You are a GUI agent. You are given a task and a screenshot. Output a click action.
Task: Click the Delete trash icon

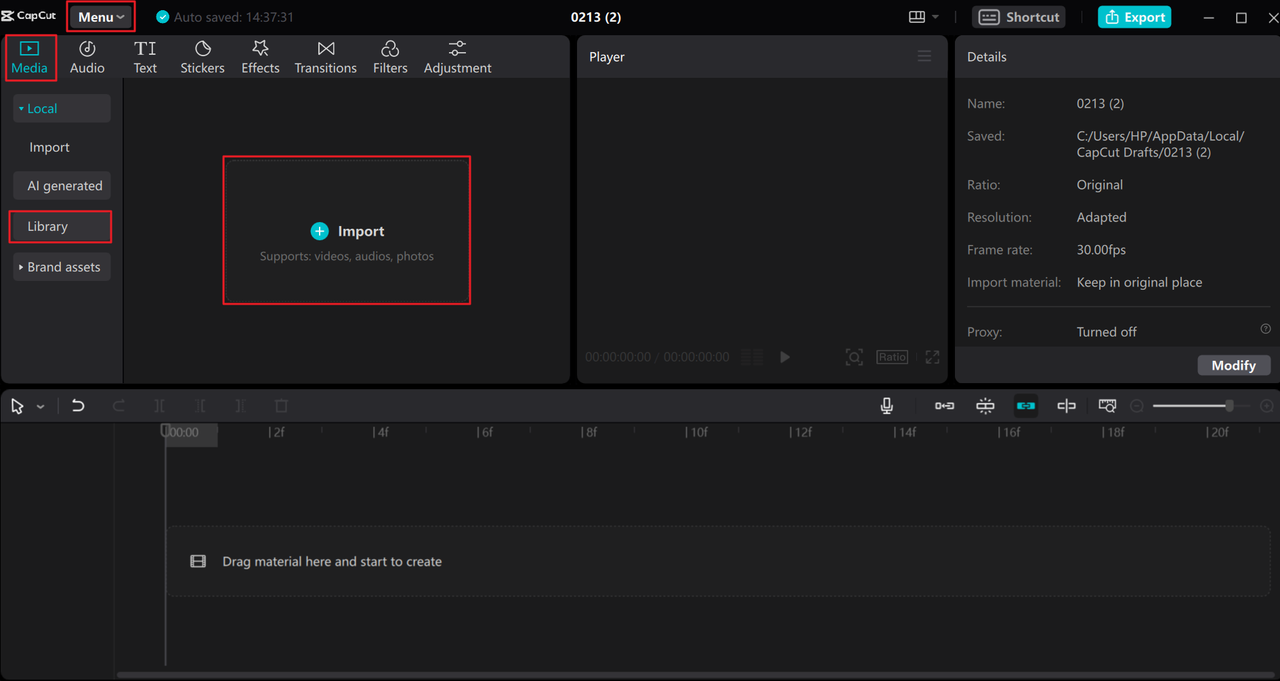(x=281, y=406)
